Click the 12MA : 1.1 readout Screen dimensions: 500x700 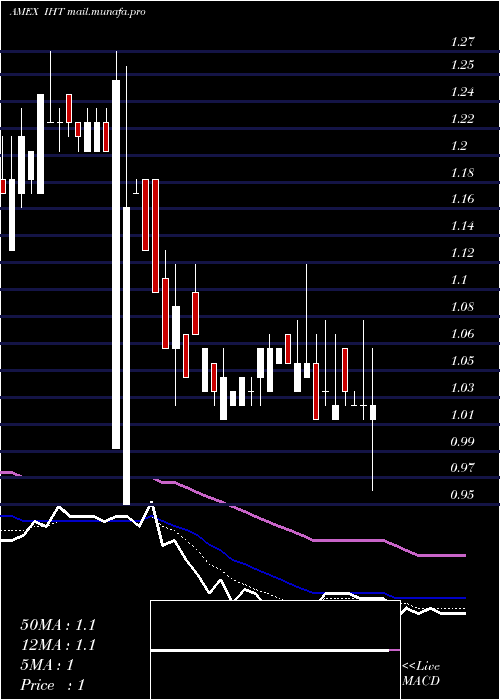[58, 645]
